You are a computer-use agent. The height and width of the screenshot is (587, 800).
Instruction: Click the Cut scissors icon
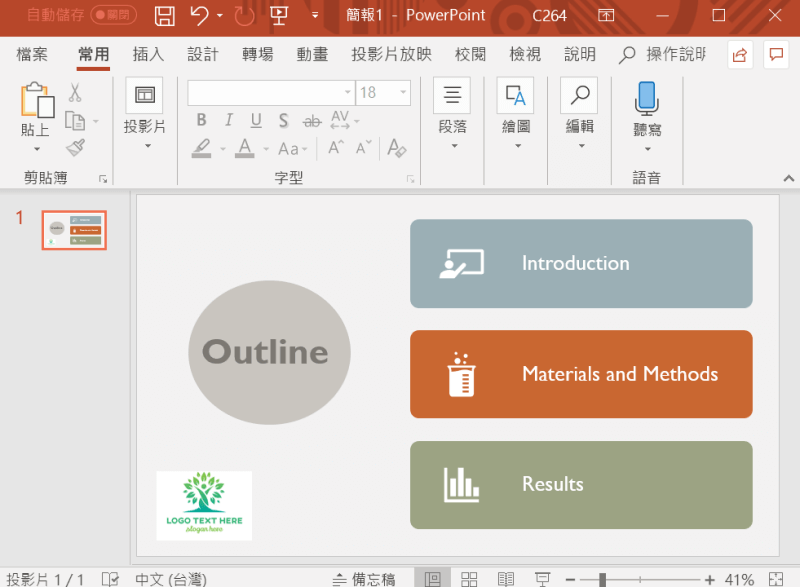pos(75,93)
